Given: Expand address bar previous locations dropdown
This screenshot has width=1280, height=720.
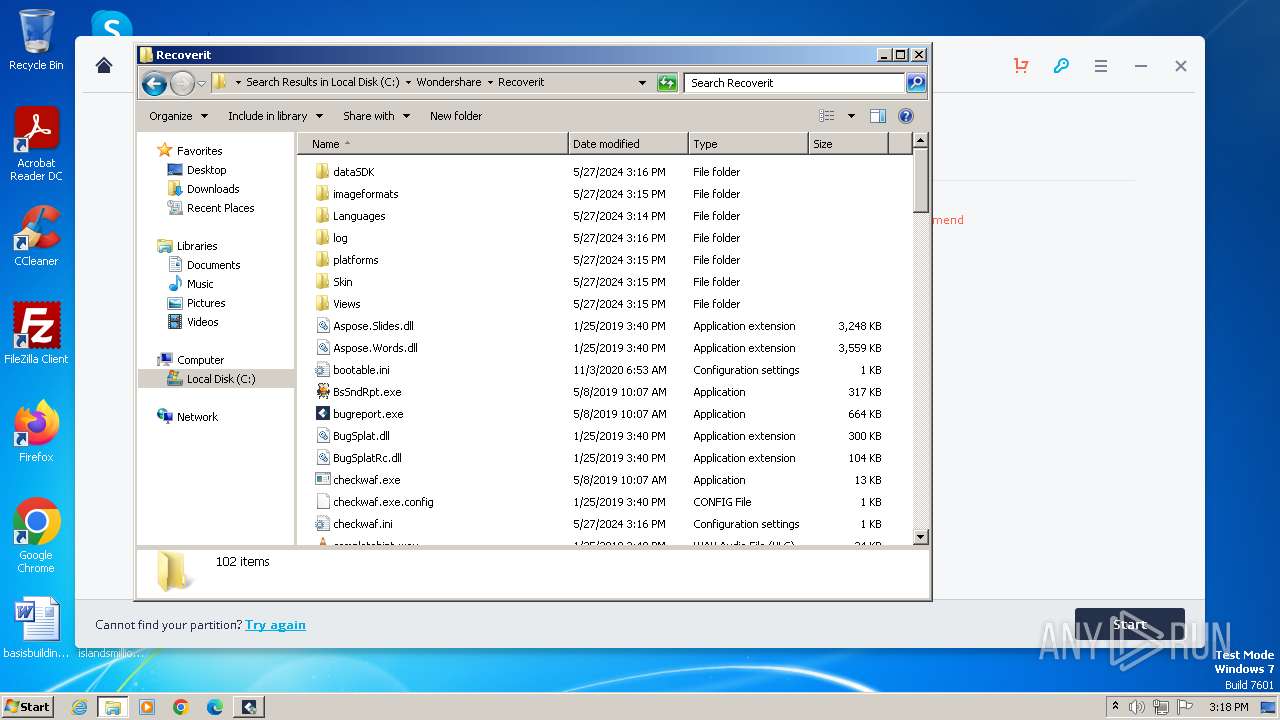Looking at the screenshot, I should coord(642,83).
